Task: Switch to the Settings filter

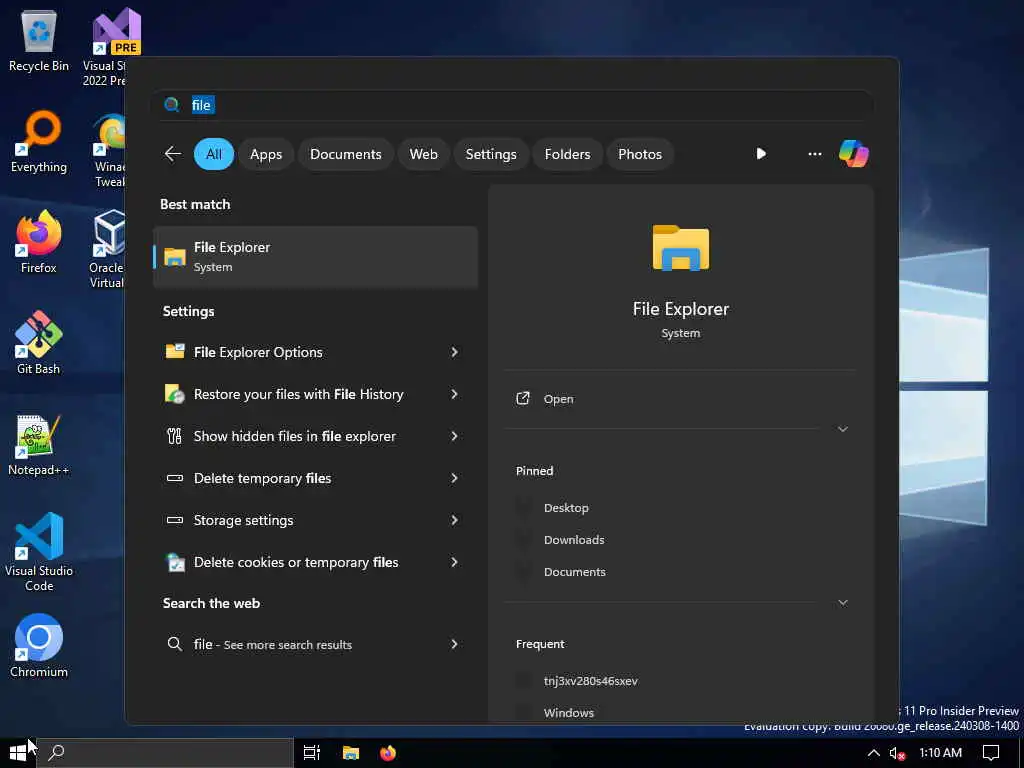Action: click(x=490, y=154)
